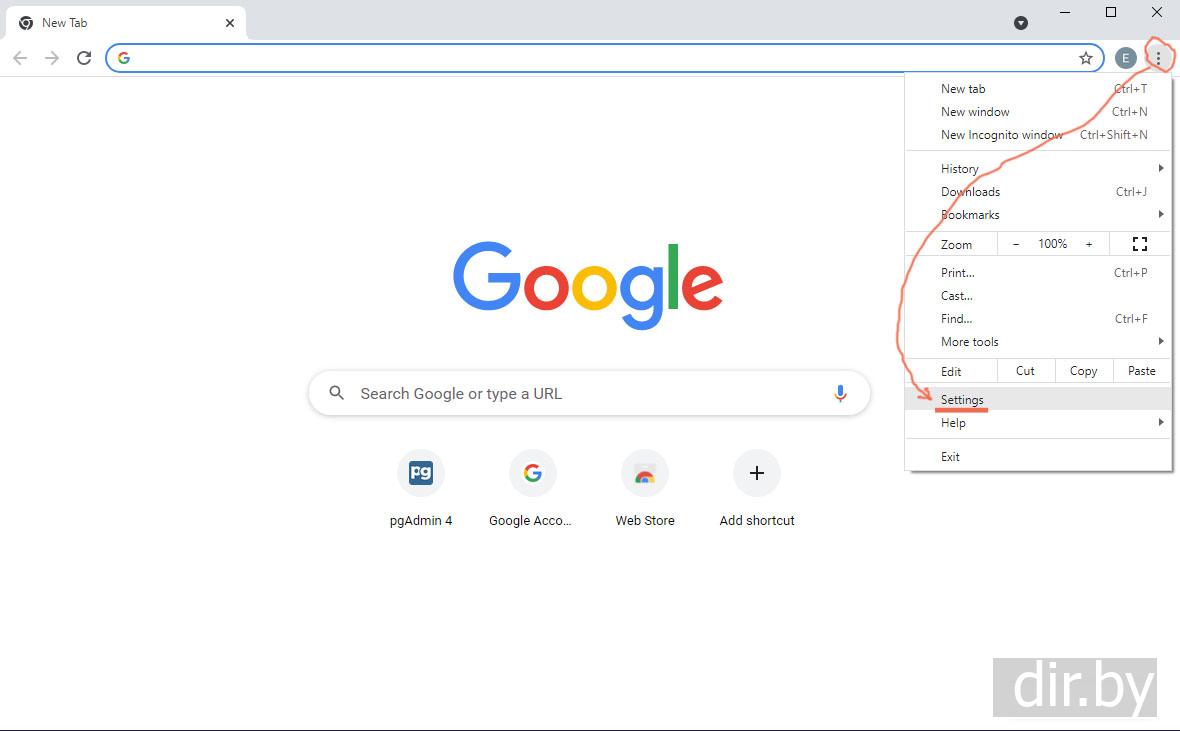
Task: Close the New Tab tab
Action: click(x=230, y=23)
